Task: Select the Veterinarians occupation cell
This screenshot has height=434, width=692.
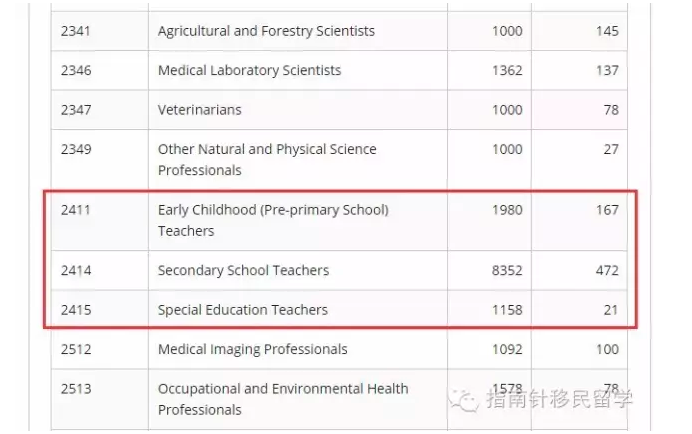Action: tap(298, 110)
